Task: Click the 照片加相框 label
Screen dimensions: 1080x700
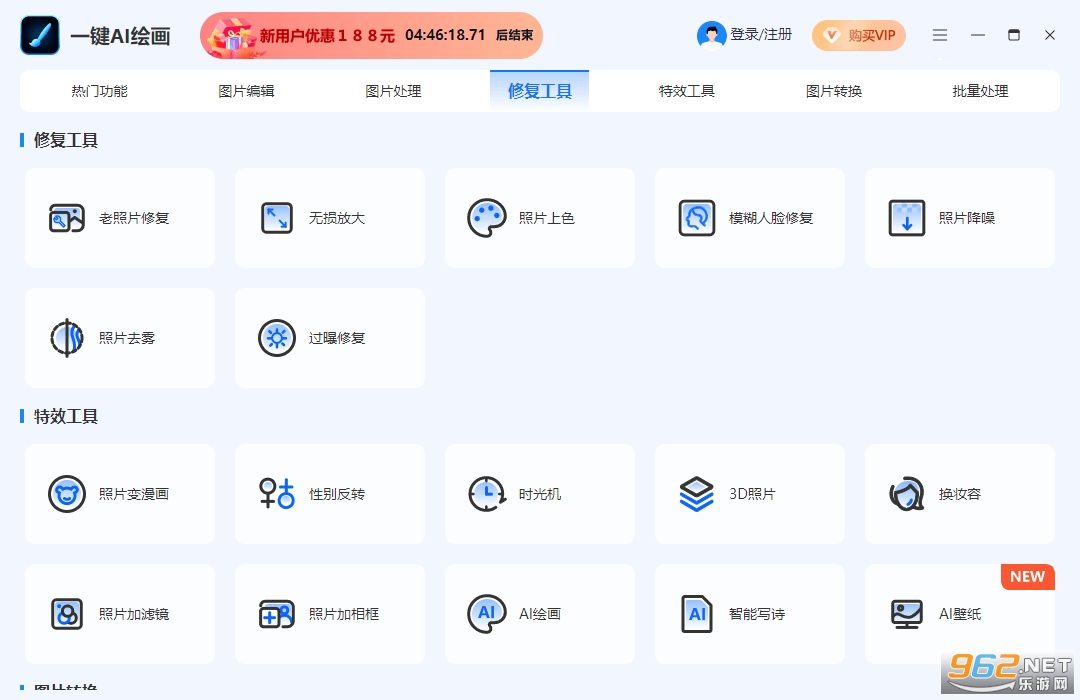Action: pyautogui.click(x=344, y=614)
